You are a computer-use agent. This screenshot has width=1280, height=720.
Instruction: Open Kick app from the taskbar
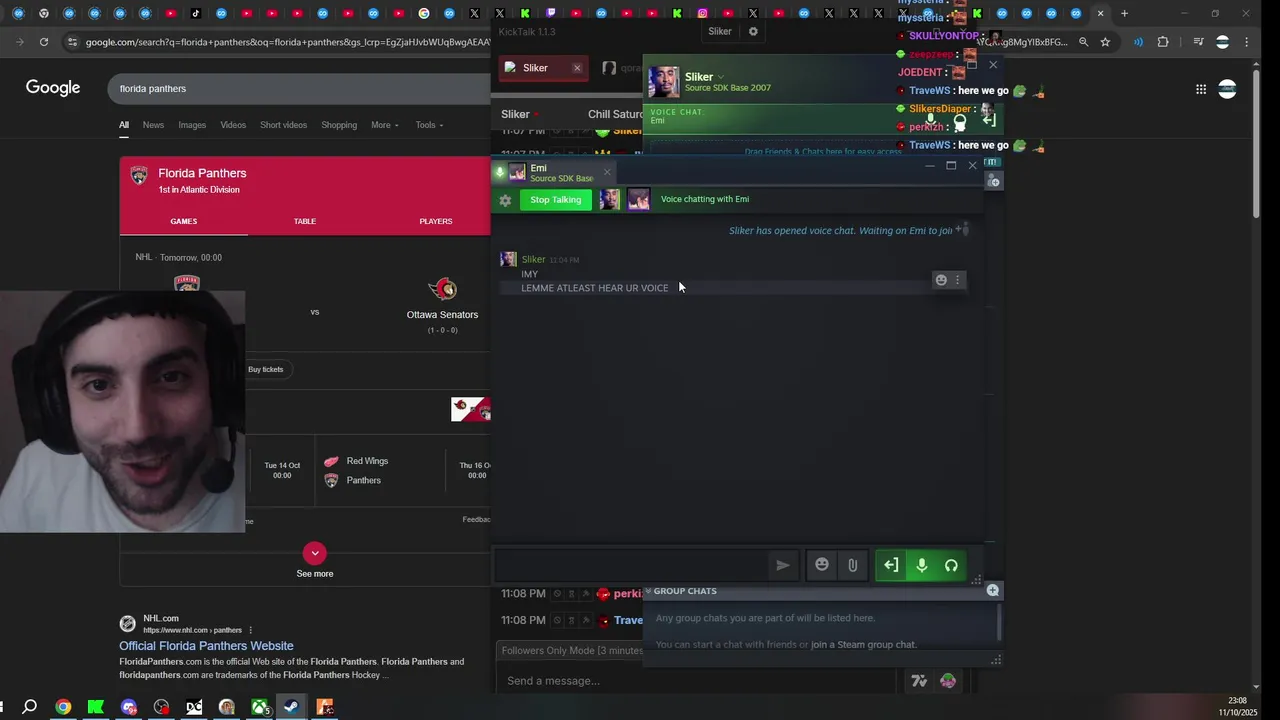(96, 707)
